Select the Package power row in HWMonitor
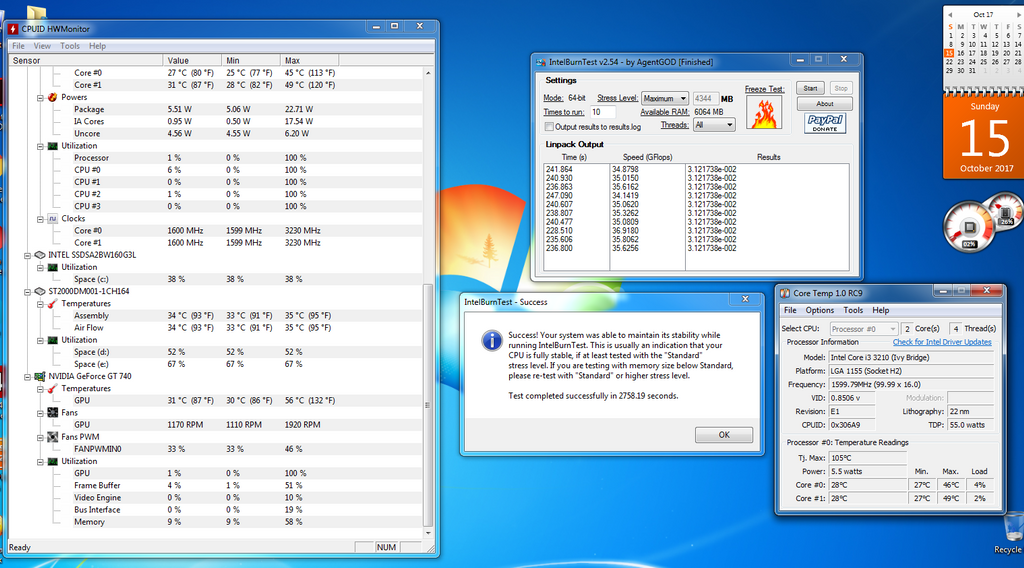 tap(216, 110)
